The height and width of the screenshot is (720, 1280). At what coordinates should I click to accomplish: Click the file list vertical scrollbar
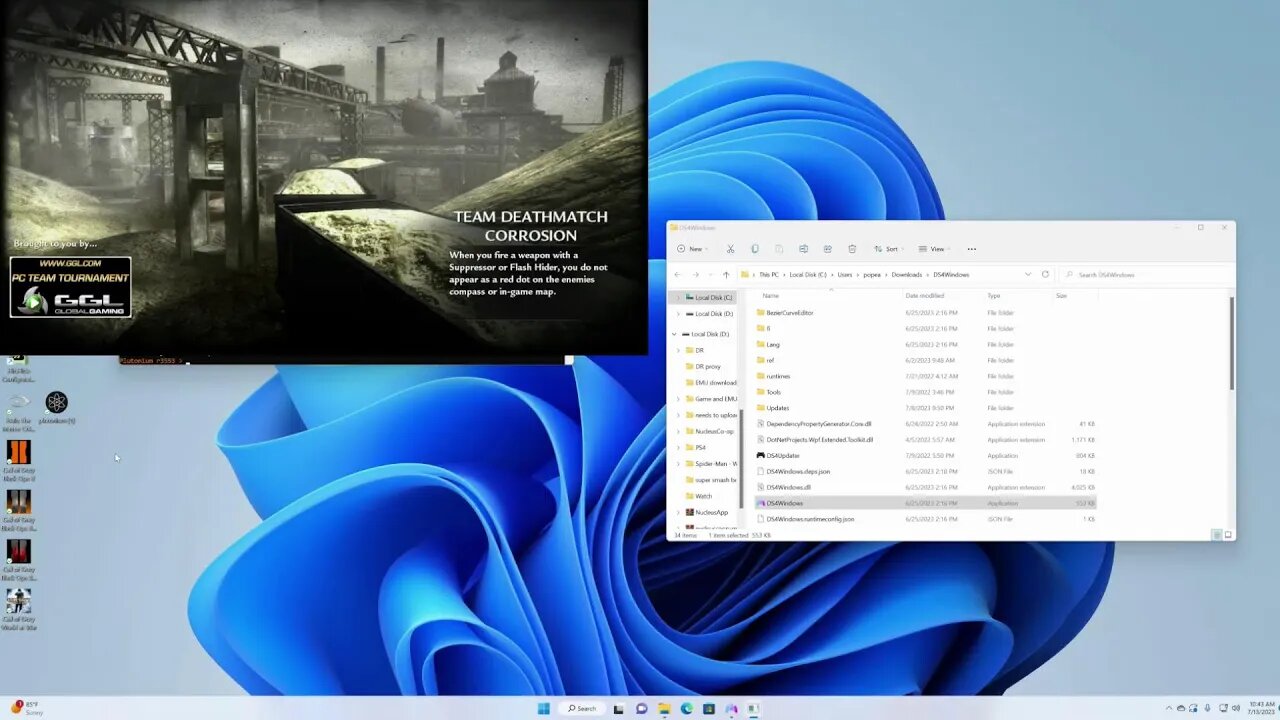click(1232, 343)
